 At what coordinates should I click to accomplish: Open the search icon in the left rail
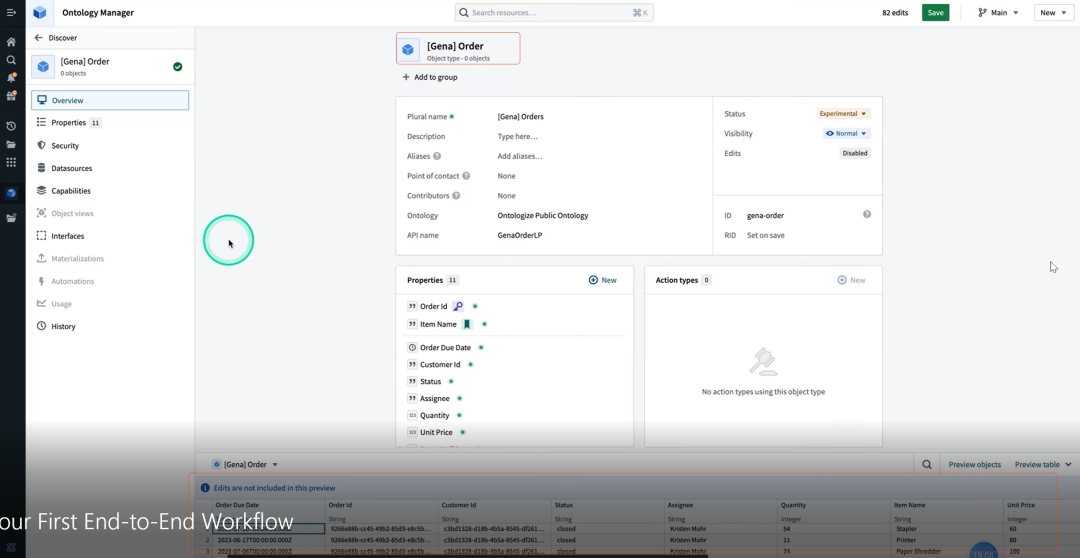point(11,60)
